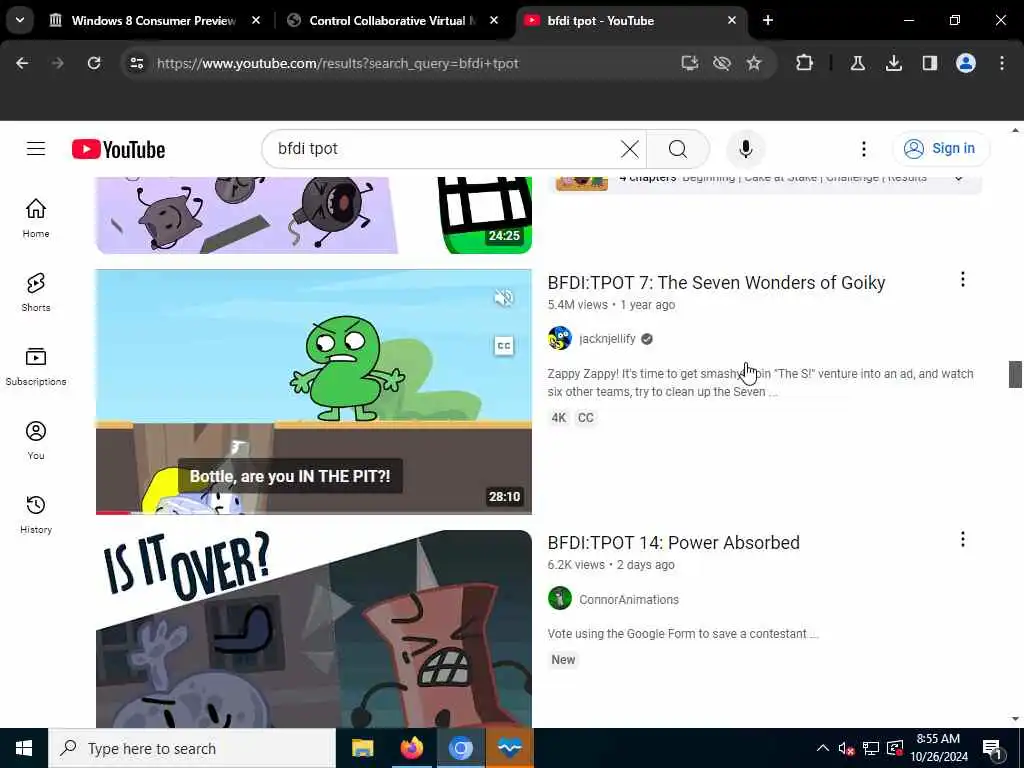Open Windows Start menu
Screen dimensions: 1024x768
(24, 748)
